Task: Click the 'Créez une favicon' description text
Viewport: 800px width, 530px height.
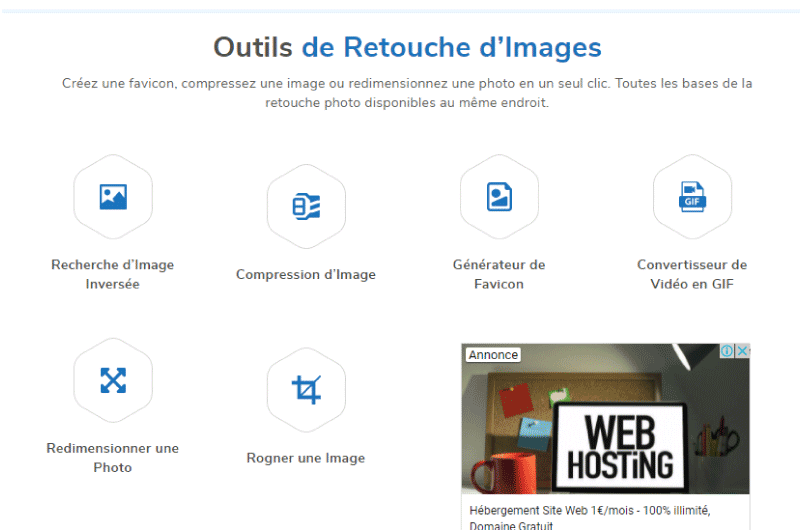Action: (x=407, y=93)
